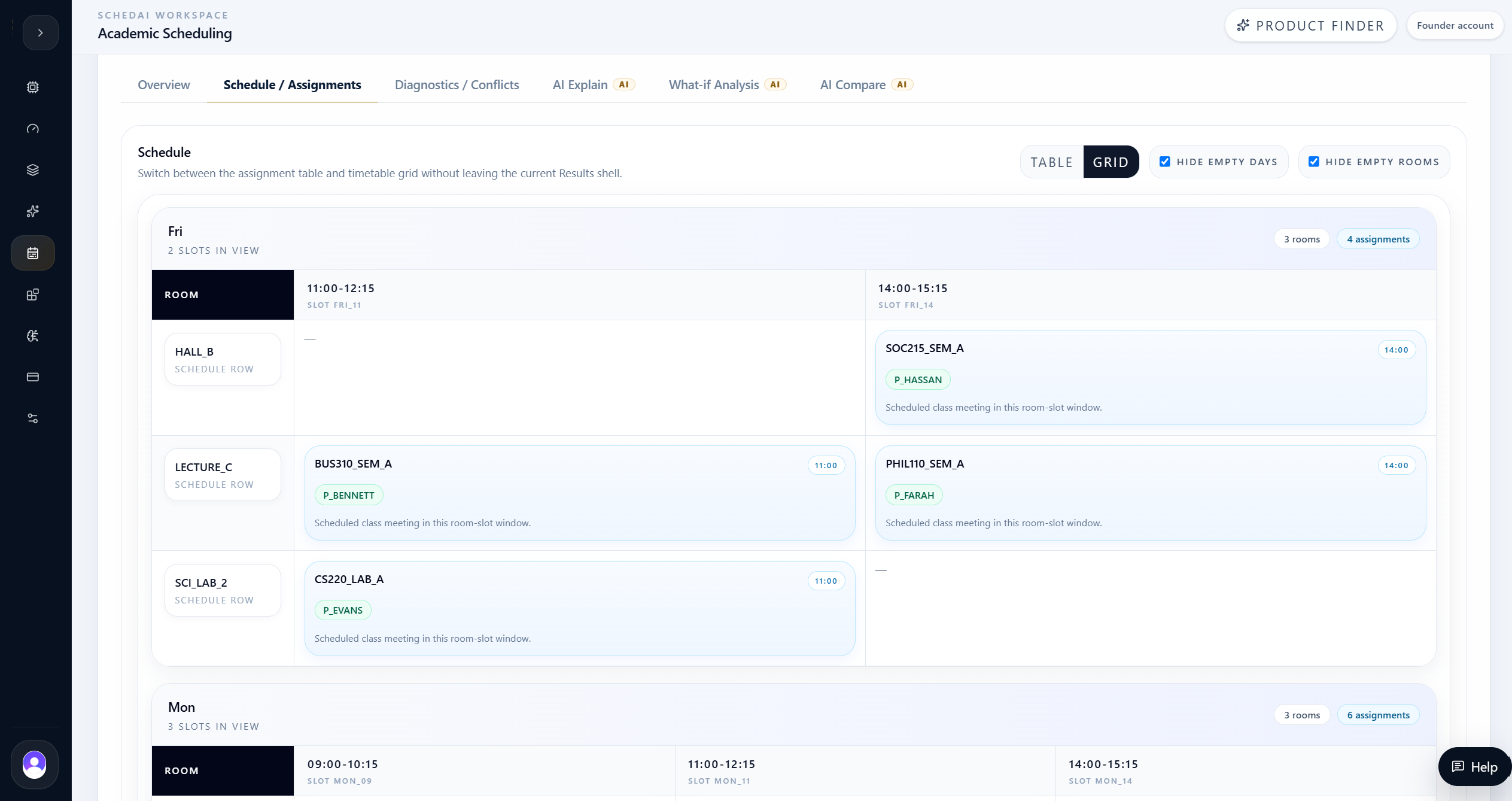Click the SCI_LAB_2 room row label
This screenshot has width=1512, height=801.
[223, 590]
